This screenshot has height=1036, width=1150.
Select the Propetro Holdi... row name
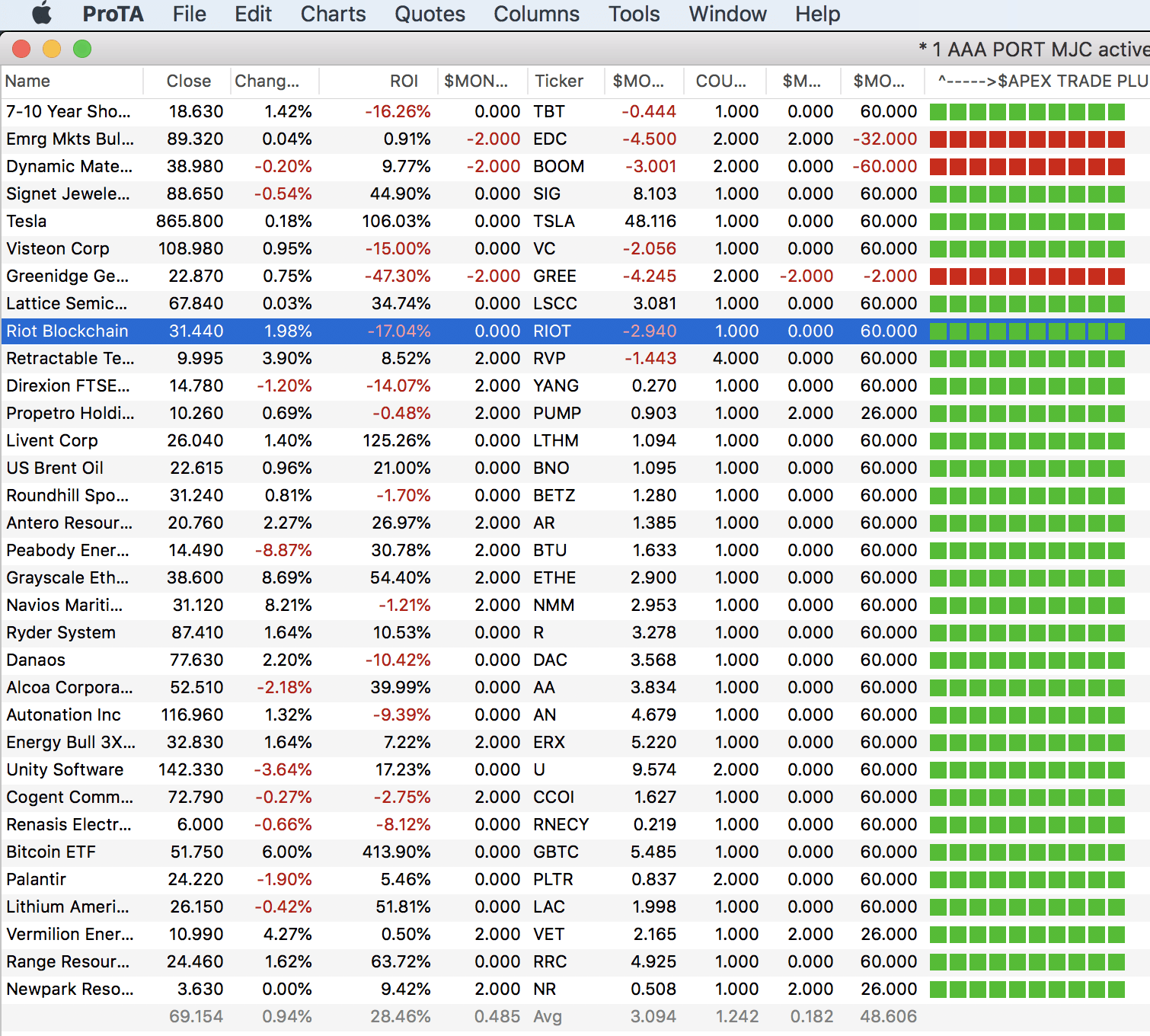[x=70, y=414]
